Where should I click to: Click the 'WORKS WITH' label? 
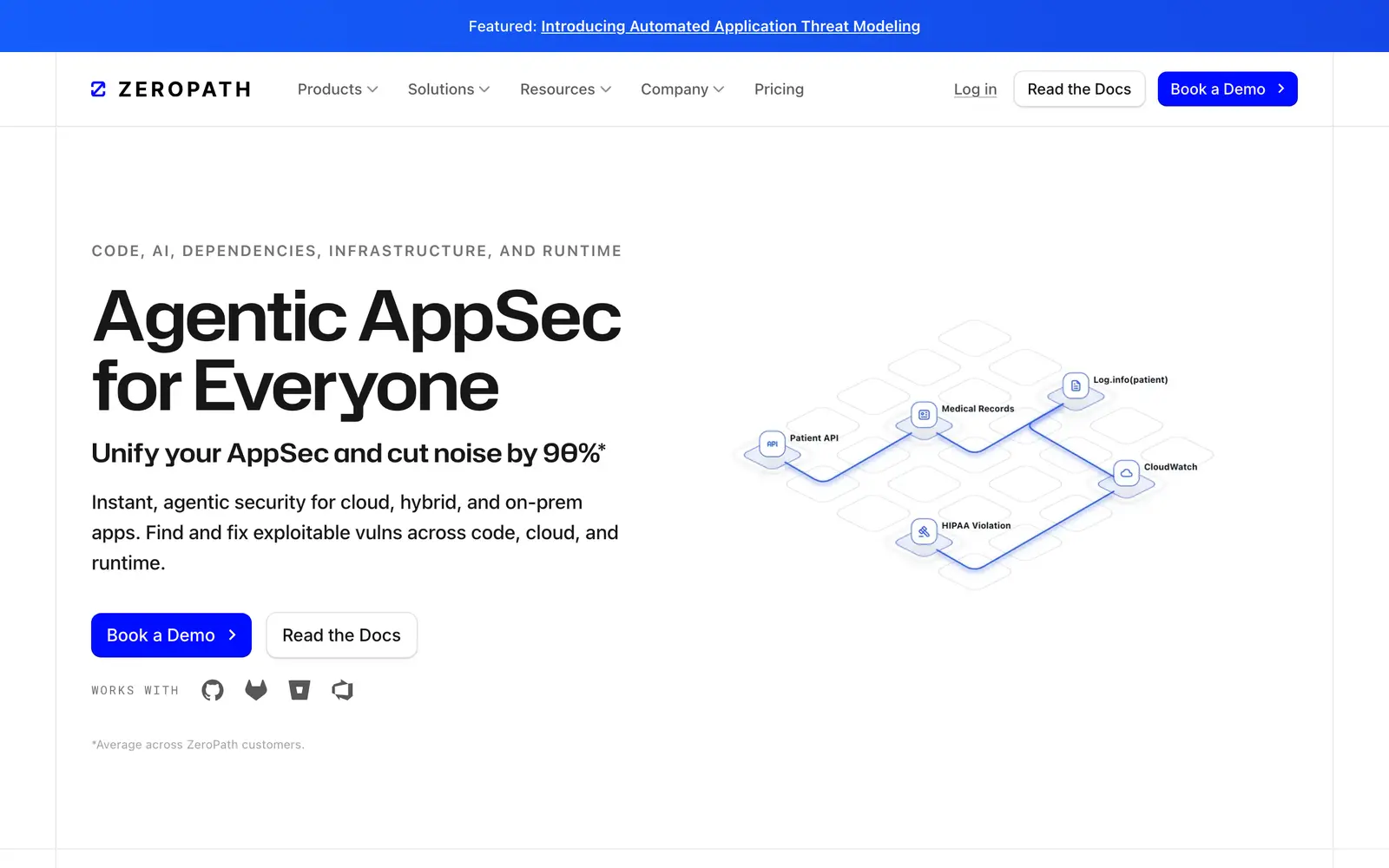pyautogui.click(x=135, y=690)
